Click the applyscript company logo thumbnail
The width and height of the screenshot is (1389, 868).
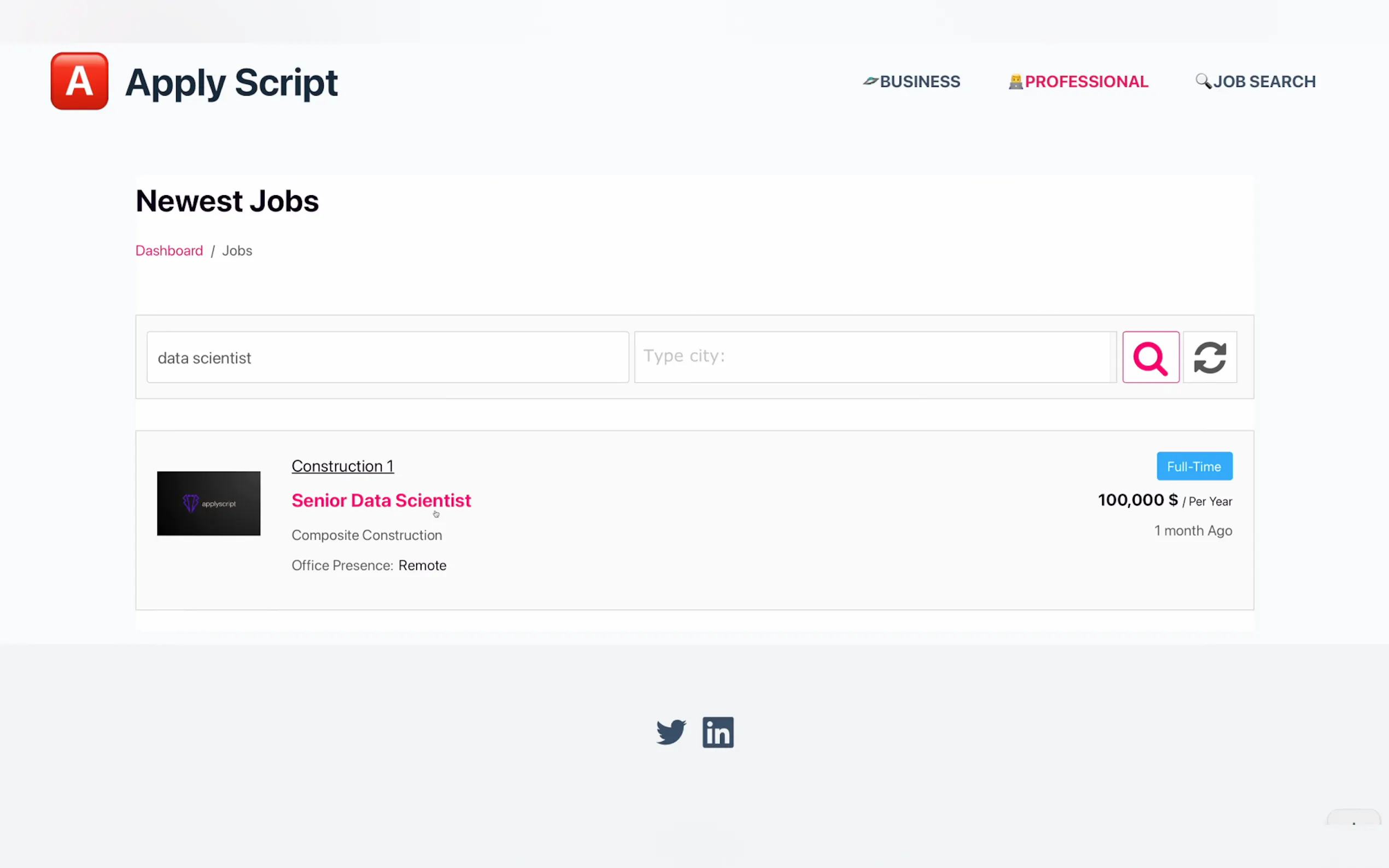coord(208,503)
